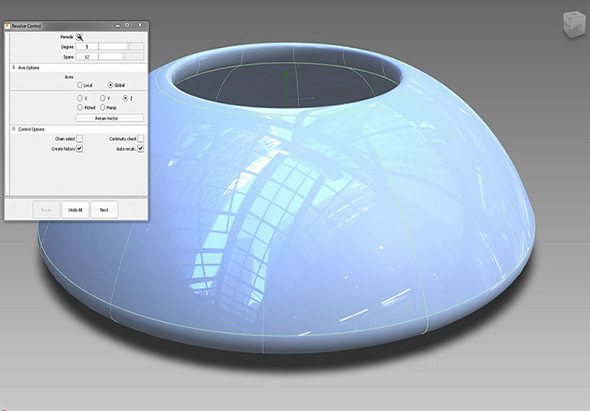Click the ViewCube navigation cube

[x=574, y=24]
